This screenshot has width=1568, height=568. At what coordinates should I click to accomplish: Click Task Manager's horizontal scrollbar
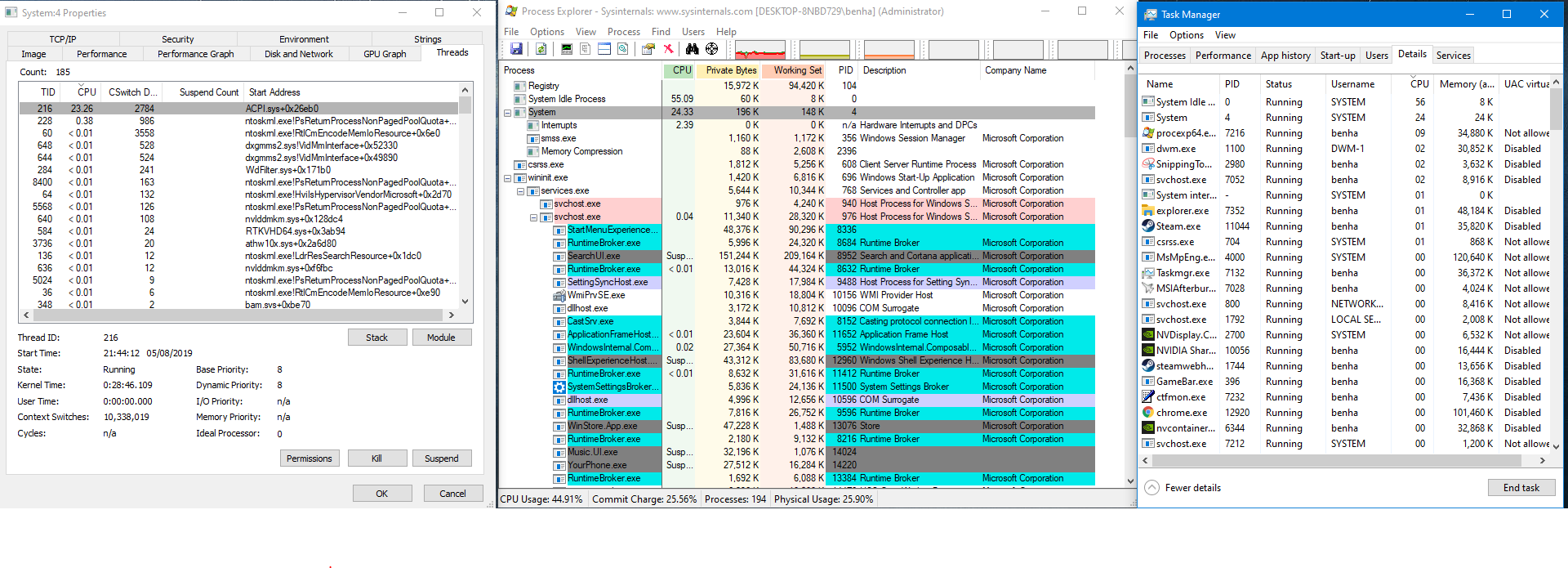[x=1345, y=461]
